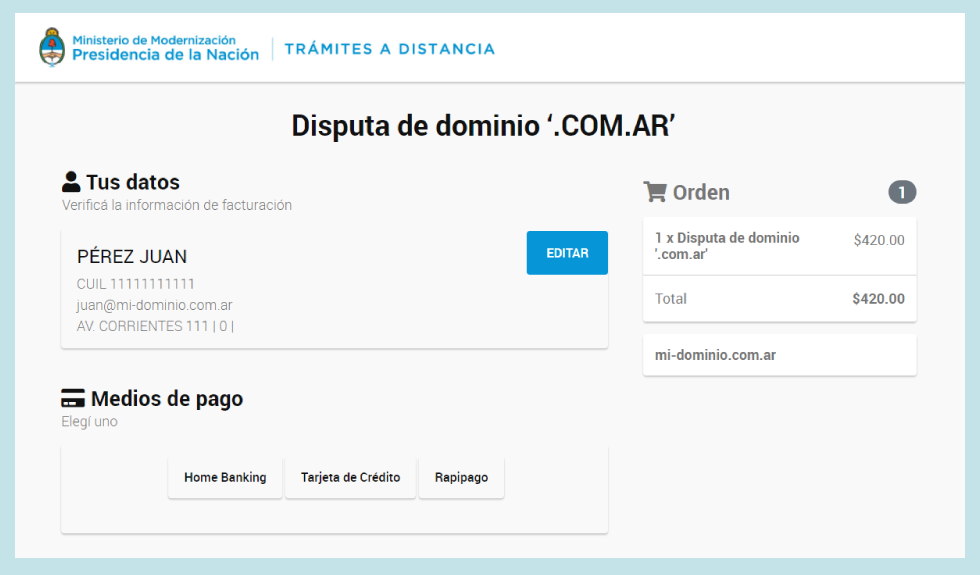Click the CUIL number in billing data
The image size is (980, 575).
[136, 284]
